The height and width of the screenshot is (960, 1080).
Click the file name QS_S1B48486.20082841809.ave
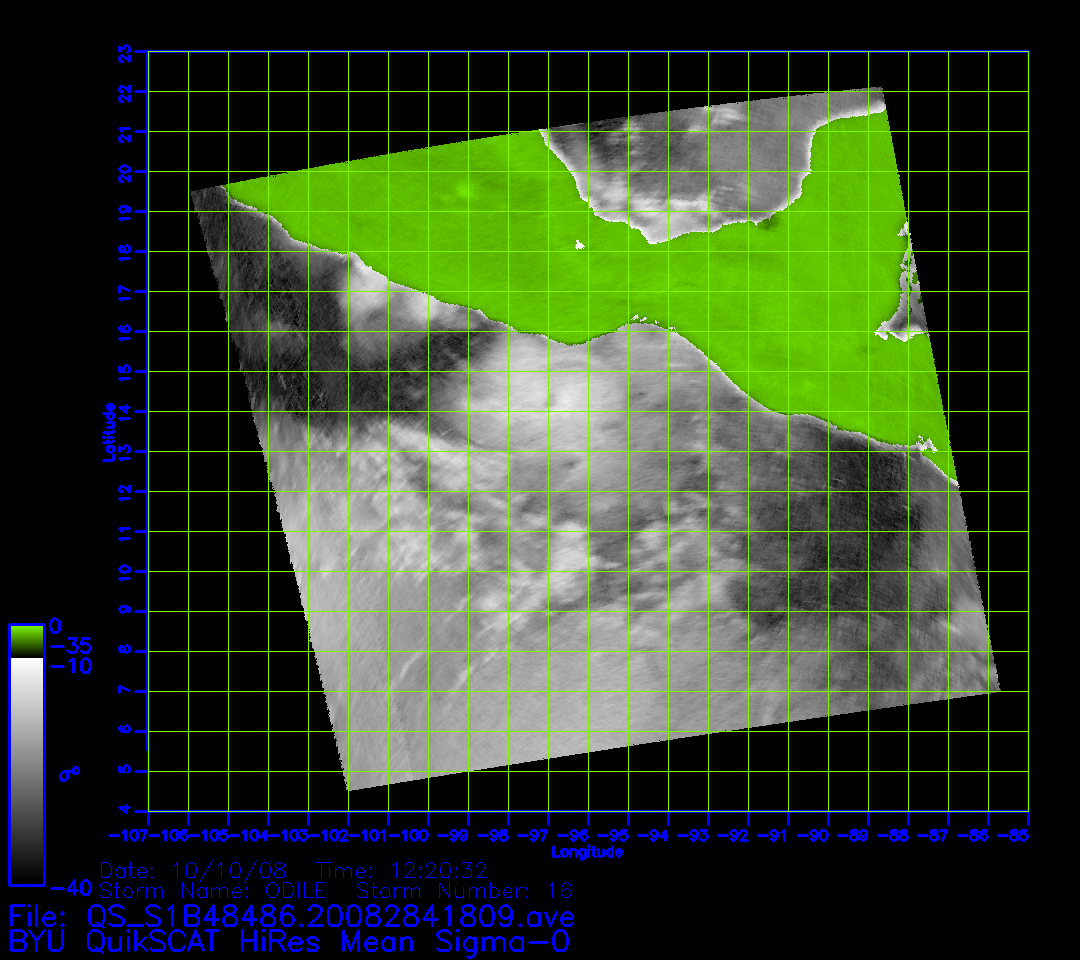coord(330,916)
